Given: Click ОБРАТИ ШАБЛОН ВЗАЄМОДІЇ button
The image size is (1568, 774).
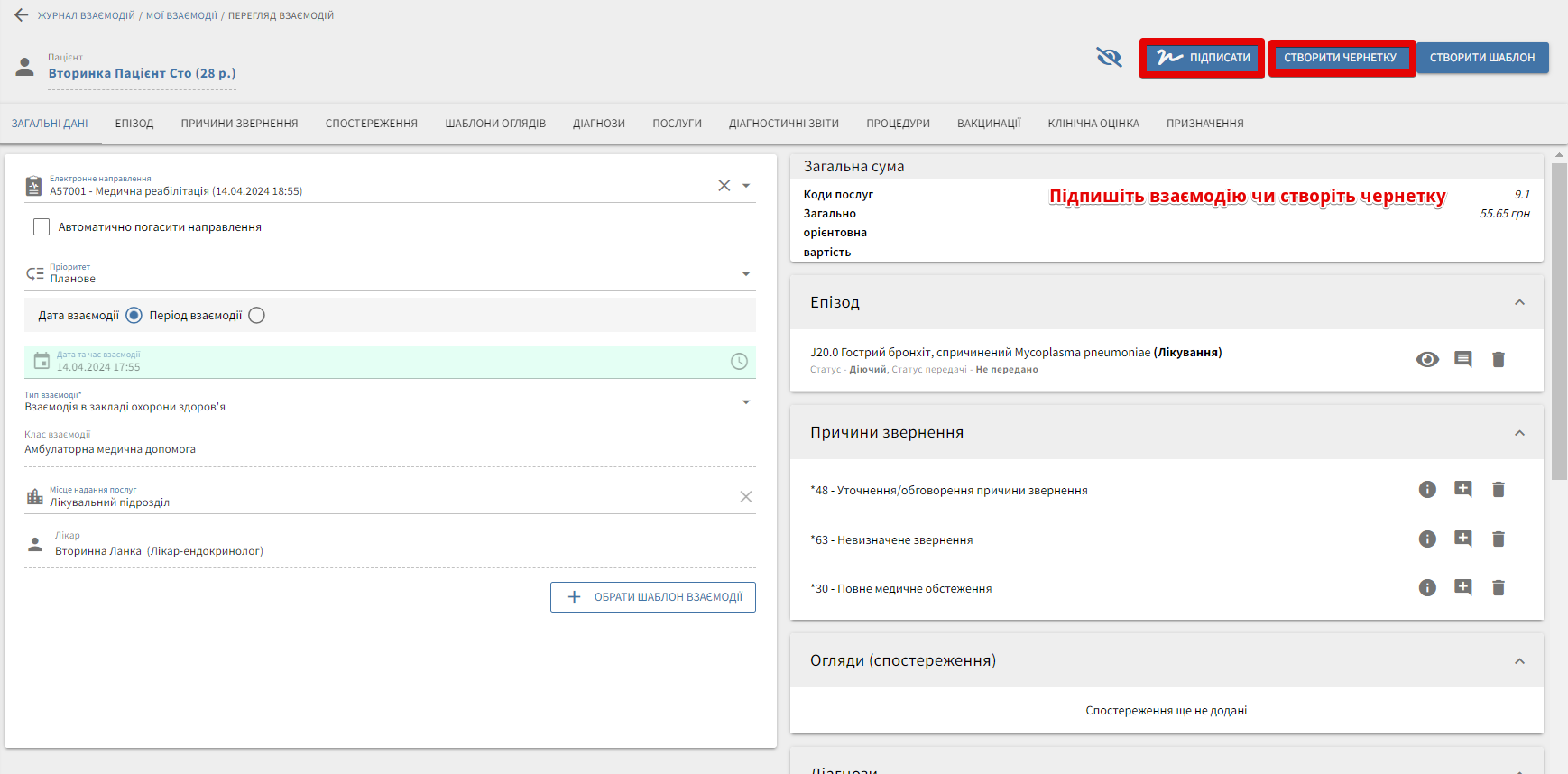Looking at the screenshot, I should coord(653,597).
